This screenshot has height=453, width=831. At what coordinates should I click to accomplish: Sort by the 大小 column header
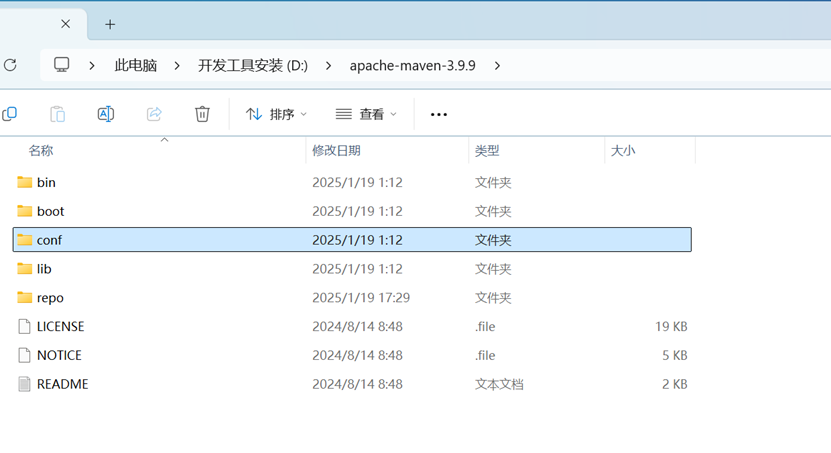tap(623, 150)
